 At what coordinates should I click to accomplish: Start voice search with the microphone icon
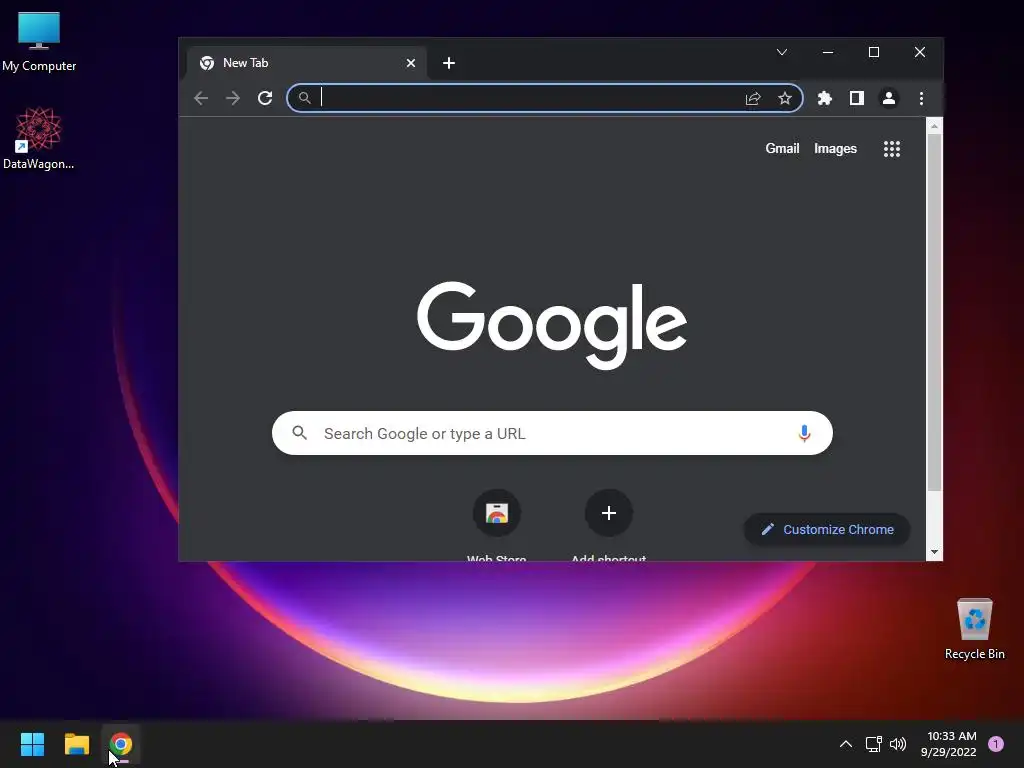pyautogui.click(x=805, y=433)
